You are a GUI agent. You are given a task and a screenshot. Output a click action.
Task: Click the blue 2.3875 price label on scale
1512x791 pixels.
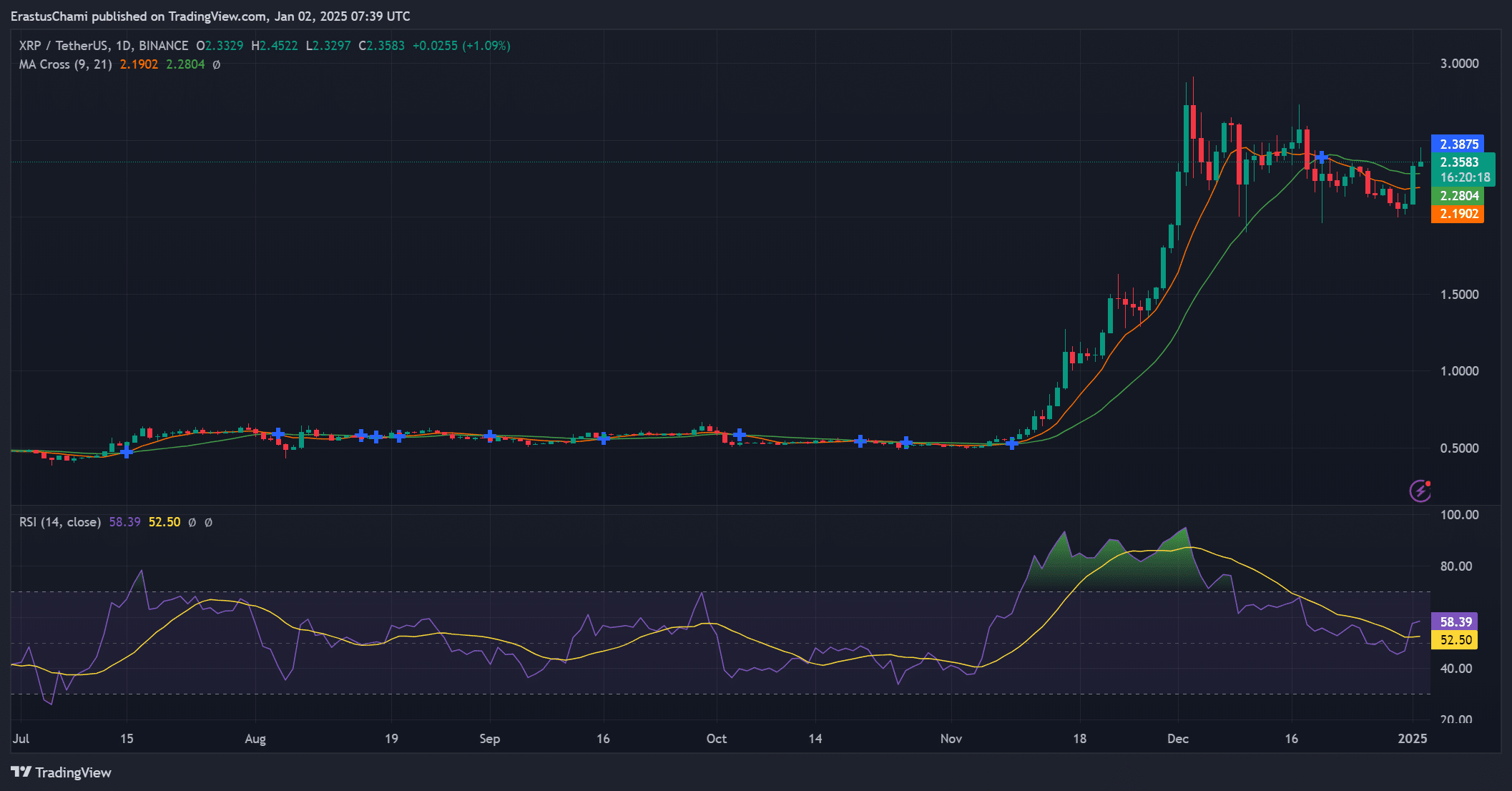click(x=1458, y=144)
